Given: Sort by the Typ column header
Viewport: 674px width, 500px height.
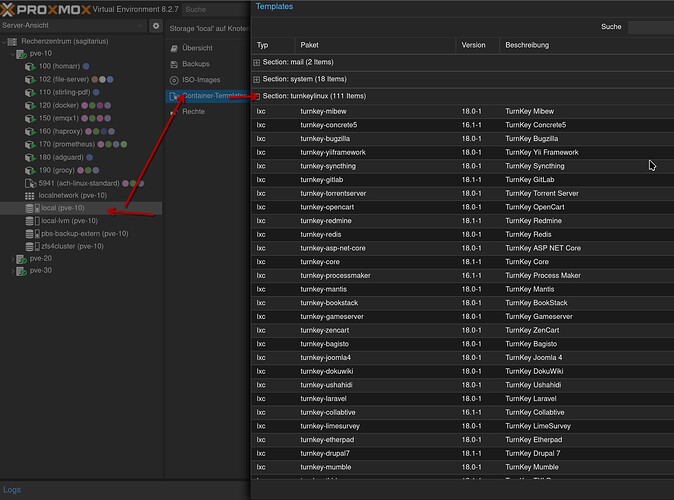Looking at the screenshot, I should coord(273,45).
